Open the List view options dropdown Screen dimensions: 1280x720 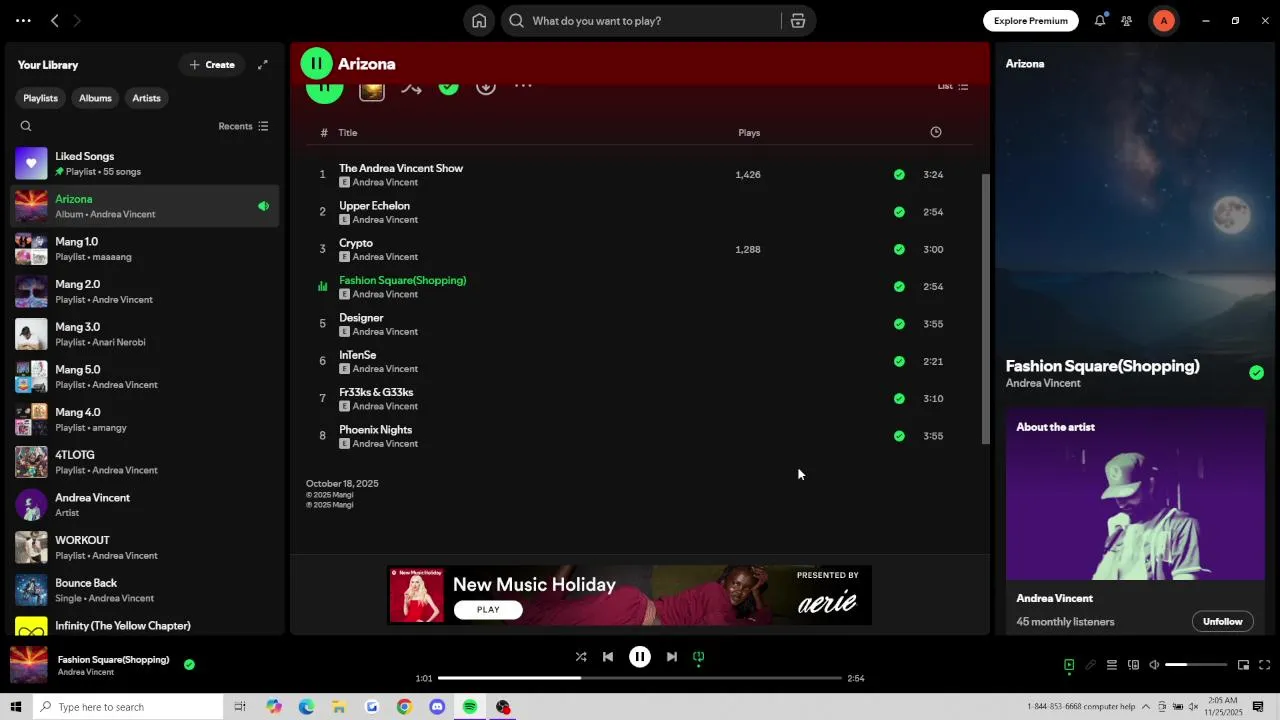point(953,86)
